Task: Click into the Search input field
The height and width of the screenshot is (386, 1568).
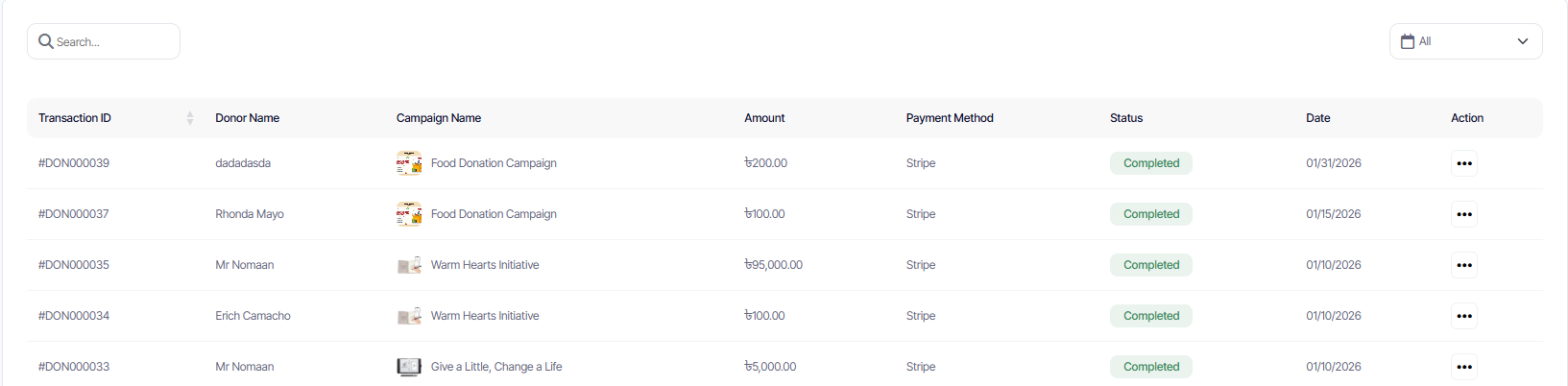Action: (110, 42)
